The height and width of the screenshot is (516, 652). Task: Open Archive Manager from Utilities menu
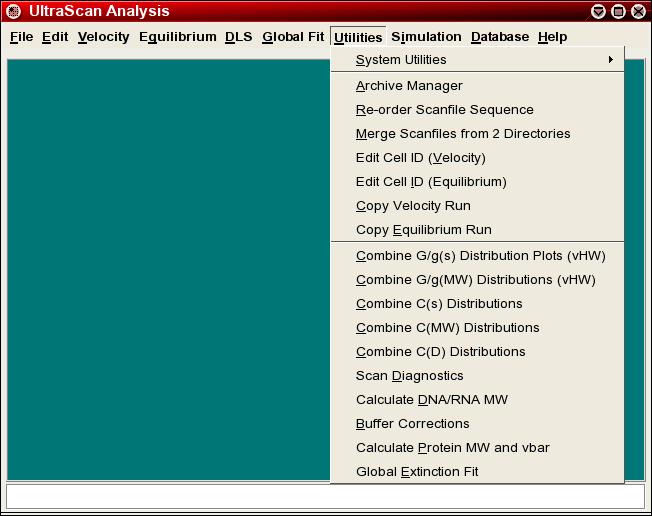point(409,86)
